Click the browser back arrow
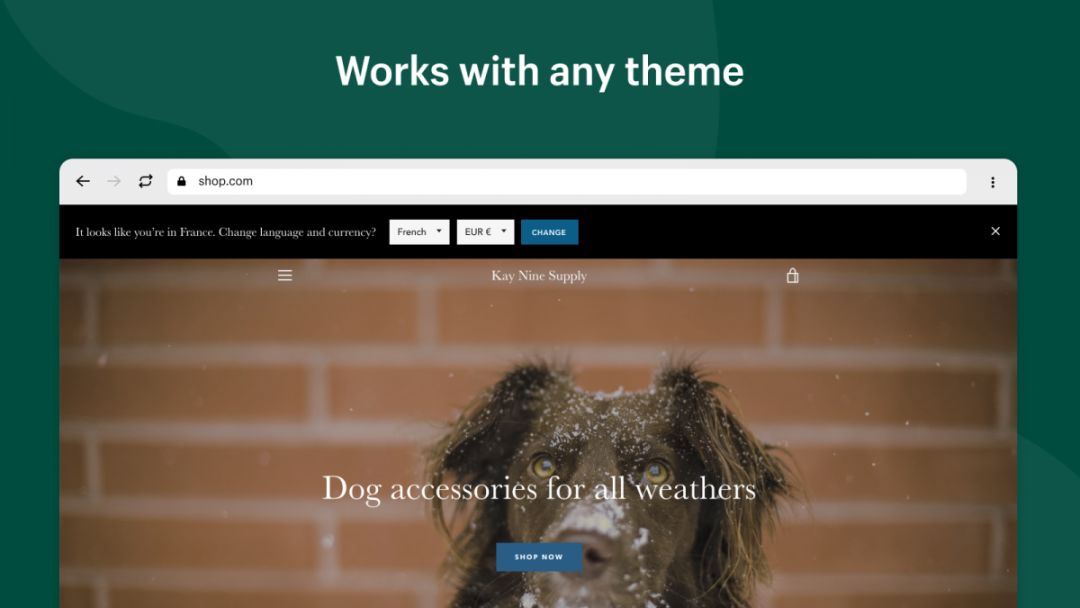Viewport: 1080px width, 608px height. [83, 181]
